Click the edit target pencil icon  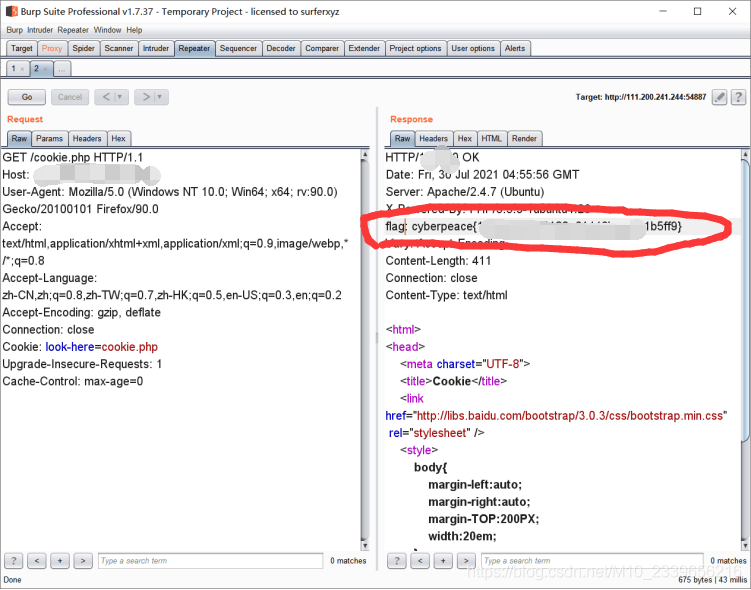(719, 97)
